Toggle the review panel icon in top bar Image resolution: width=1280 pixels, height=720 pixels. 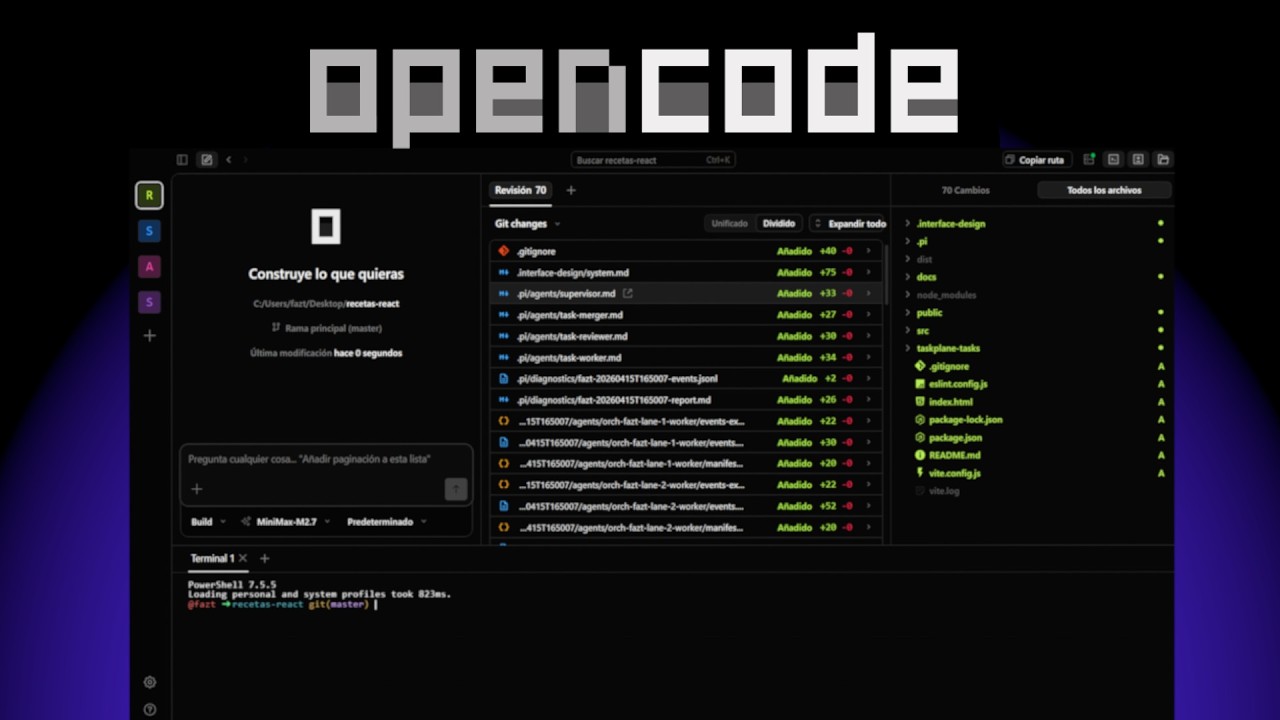(1138, 159)
